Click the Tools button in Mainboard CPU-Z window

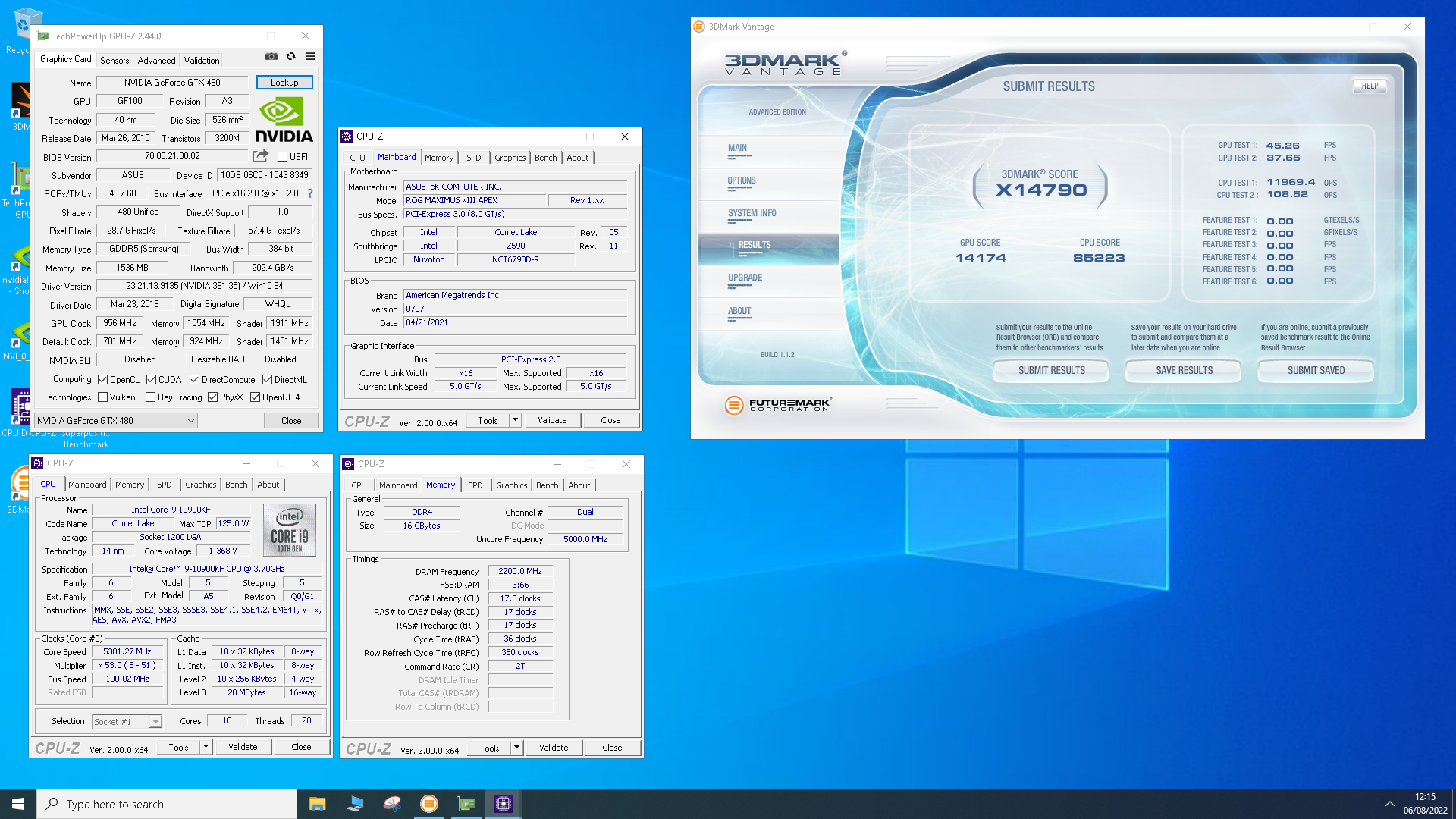tap(488, 419)
